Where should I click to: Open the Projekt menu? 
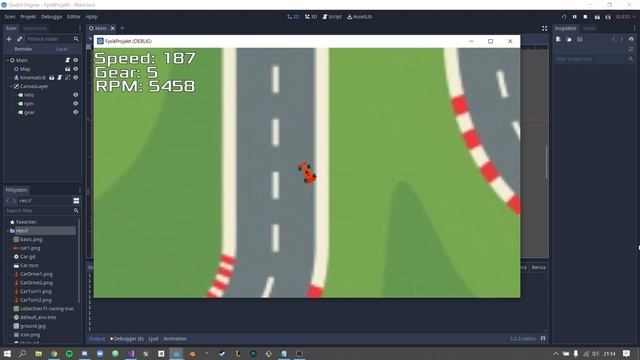pyautogui.click(x=28, y=17)
